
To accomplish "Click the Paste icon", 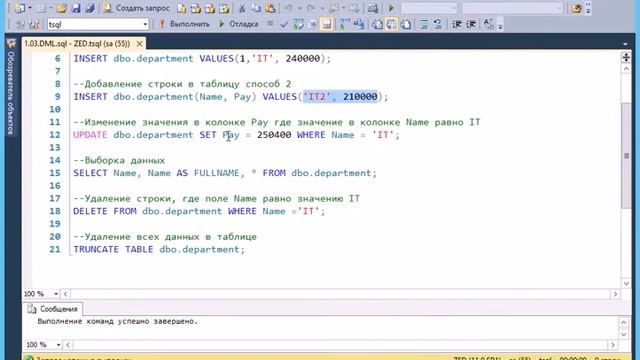I will 270,8.
